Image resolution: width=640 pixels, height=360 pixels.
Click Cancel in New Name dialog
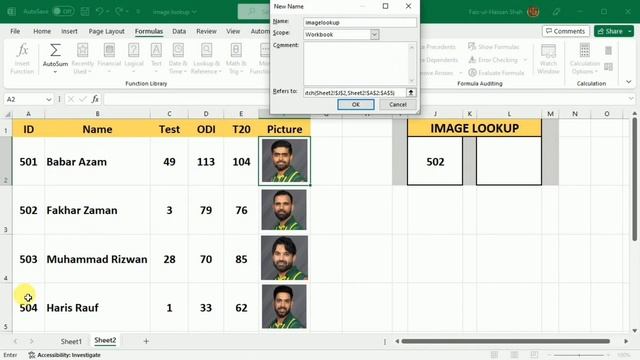398,104
